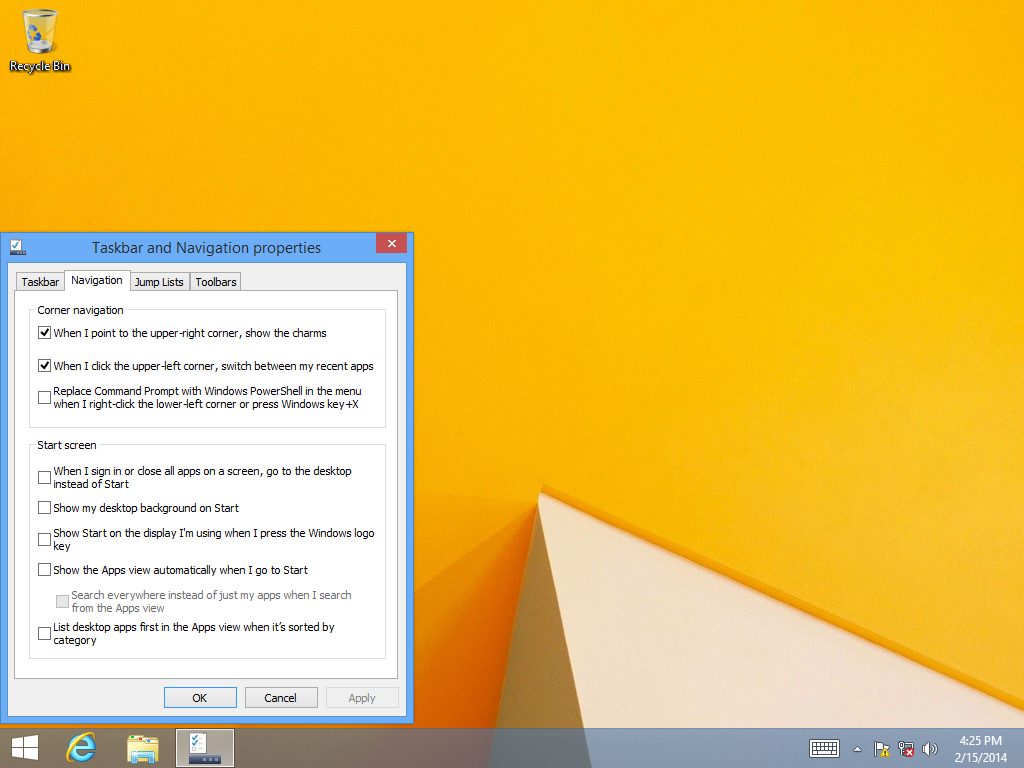Launch Internet Explorer from the taskbar
1024x768 pixels.
(82, 748)
